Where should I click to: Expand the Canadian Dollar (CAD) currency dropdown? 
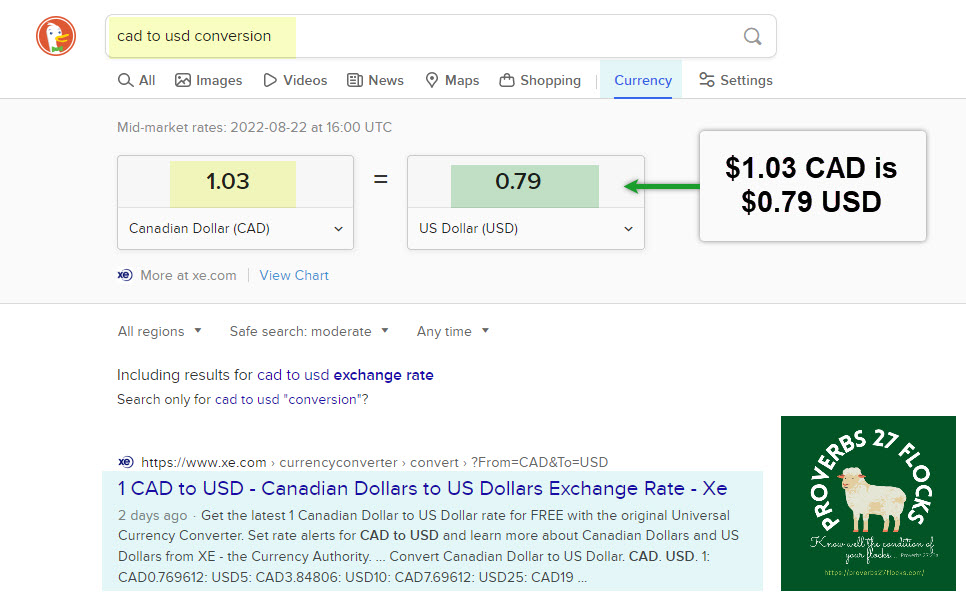coord(235,228)
